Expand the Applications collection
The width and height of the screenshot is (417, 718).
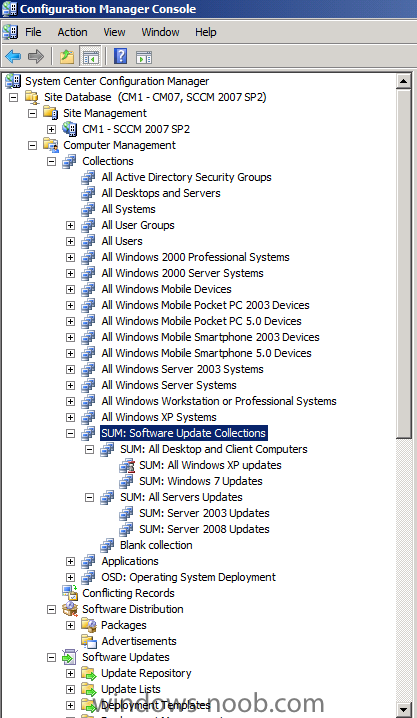pyautogui.click(x=70, y=561)
